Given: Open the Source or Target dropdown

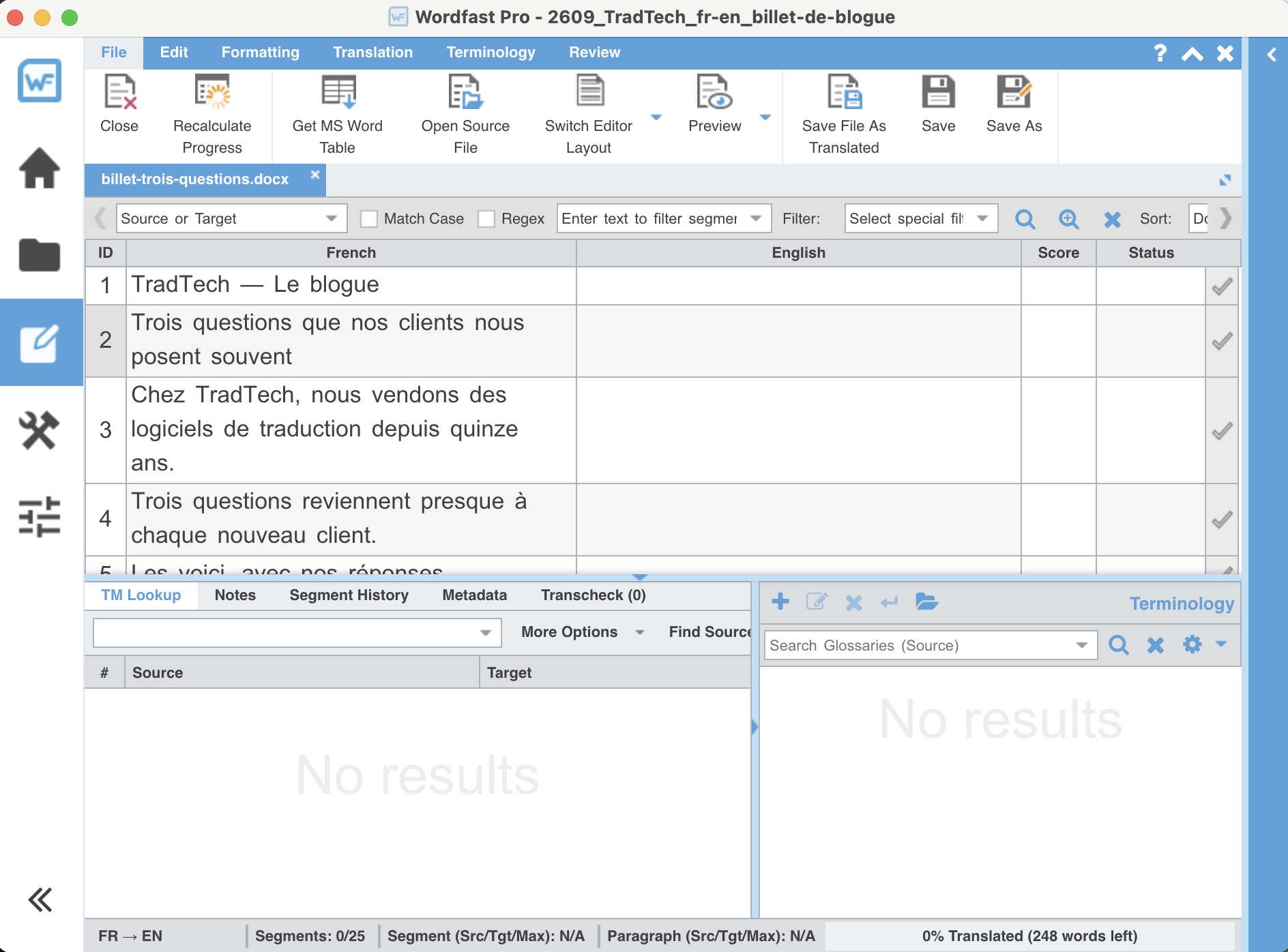Looking at the screenshot, I should 232,219.
